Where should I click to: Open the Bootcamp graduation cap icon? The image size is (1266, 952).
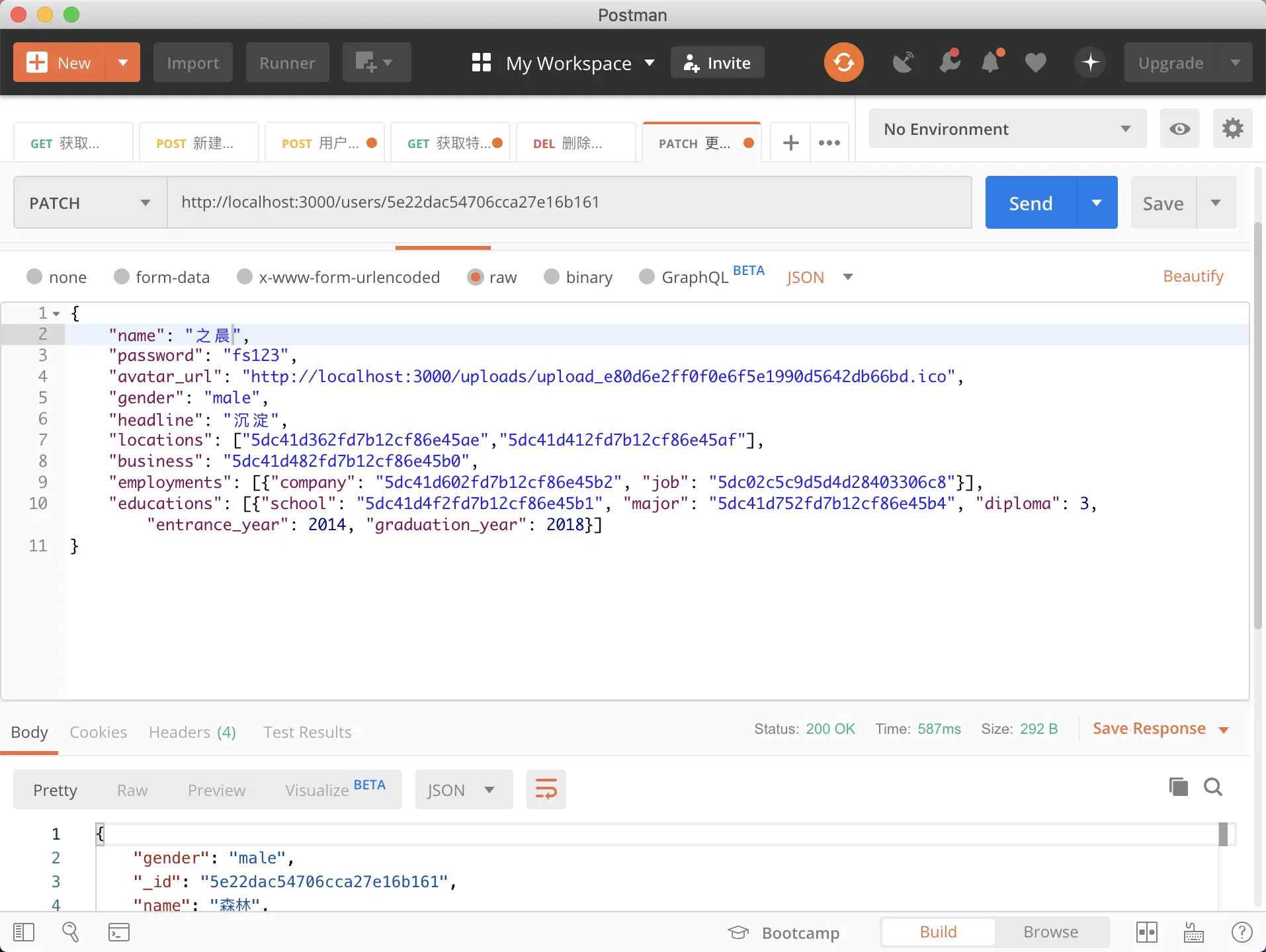point(738,932)
